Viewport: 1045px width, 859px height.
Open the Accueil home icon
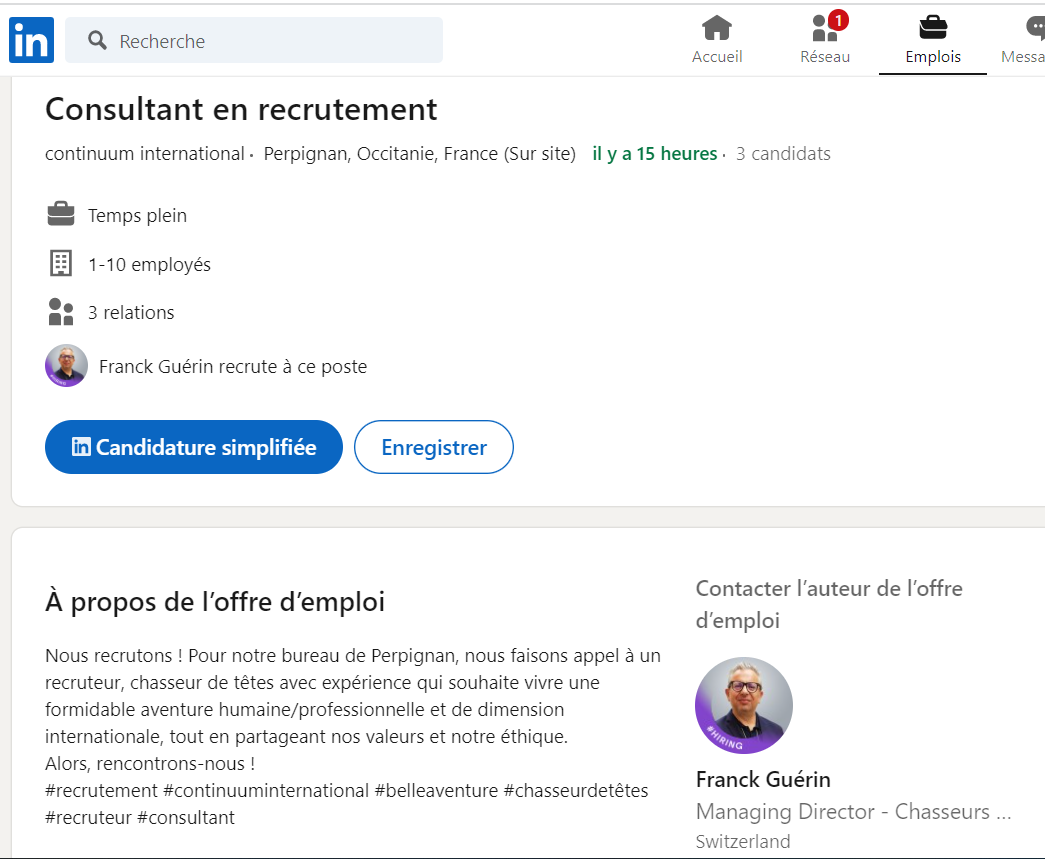click(x=717, y=28)
